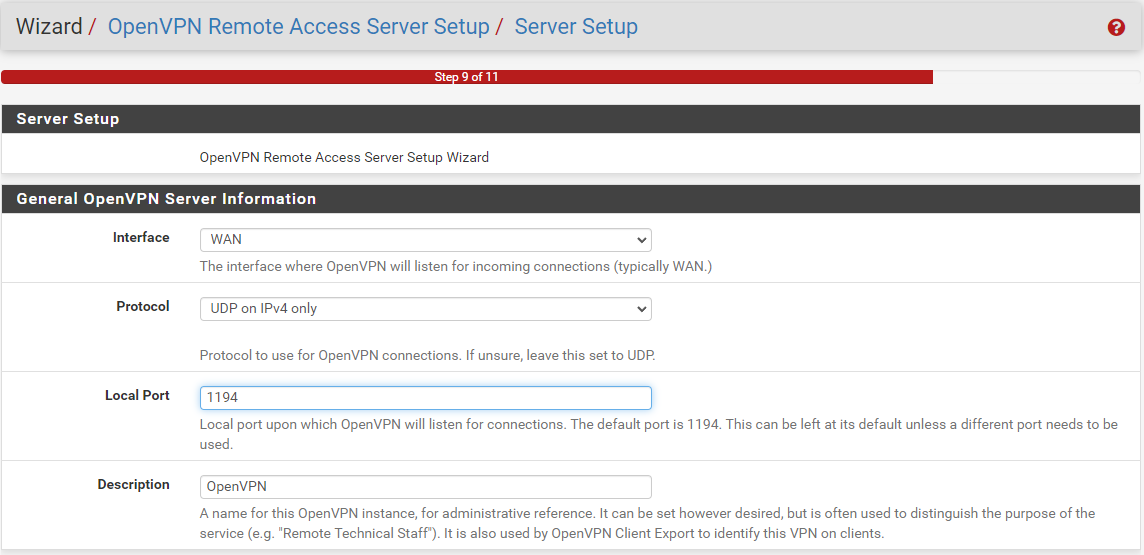
Task: Follow the OpenVPN Remote Access Server Setup breadcrumb
Action: [x=298, y=27]
